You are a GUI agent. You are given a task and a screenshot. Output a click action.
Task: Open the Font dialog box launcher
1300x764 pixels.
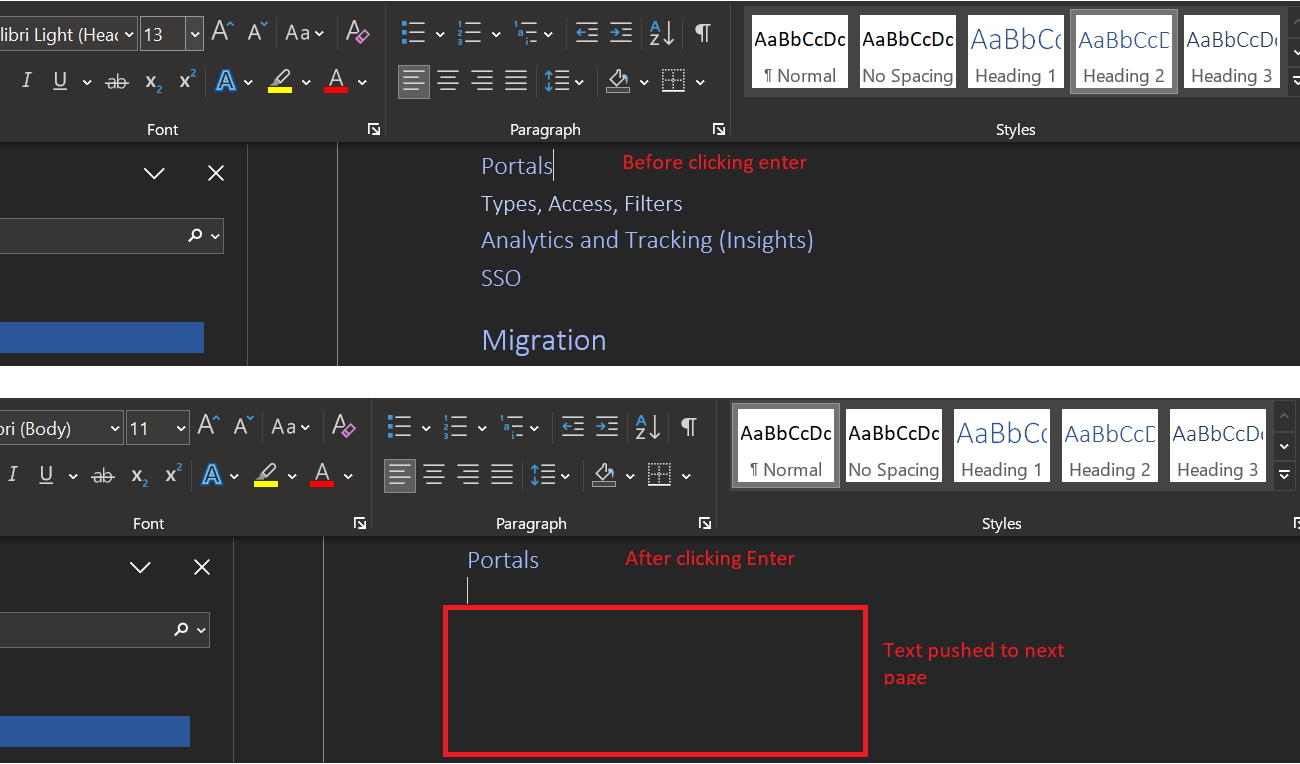[x=373, y=129]
